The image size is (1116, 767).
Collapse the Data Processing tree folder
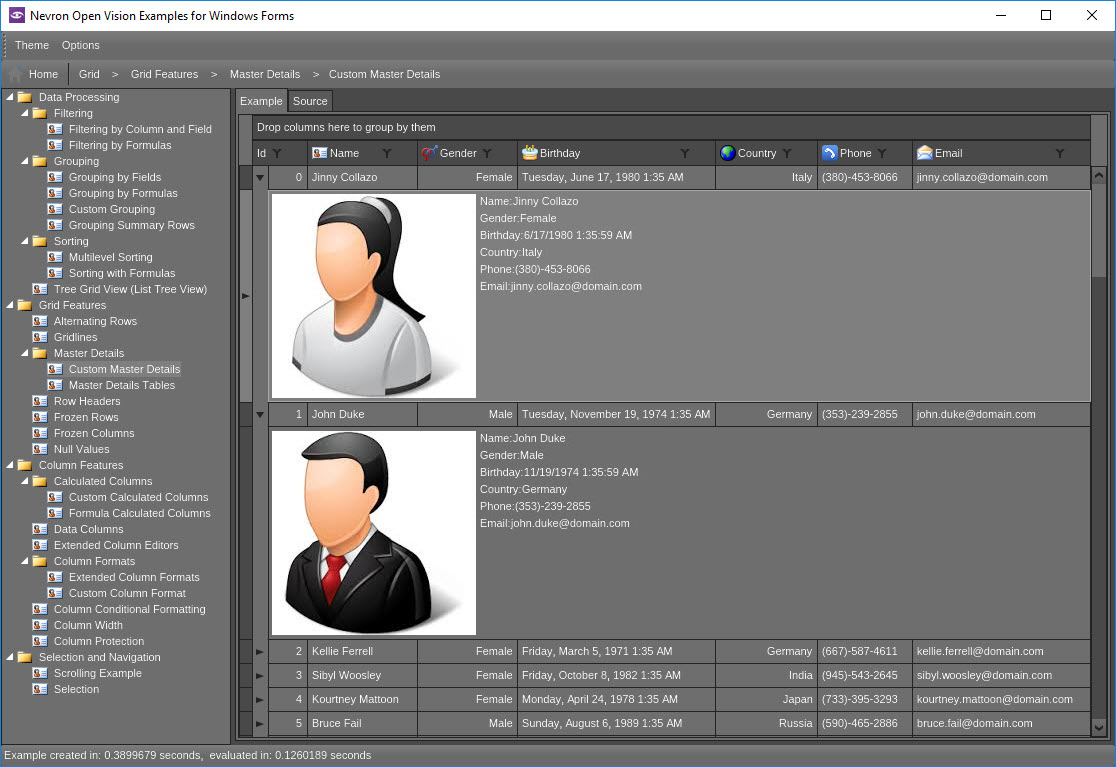pos(10,97)
